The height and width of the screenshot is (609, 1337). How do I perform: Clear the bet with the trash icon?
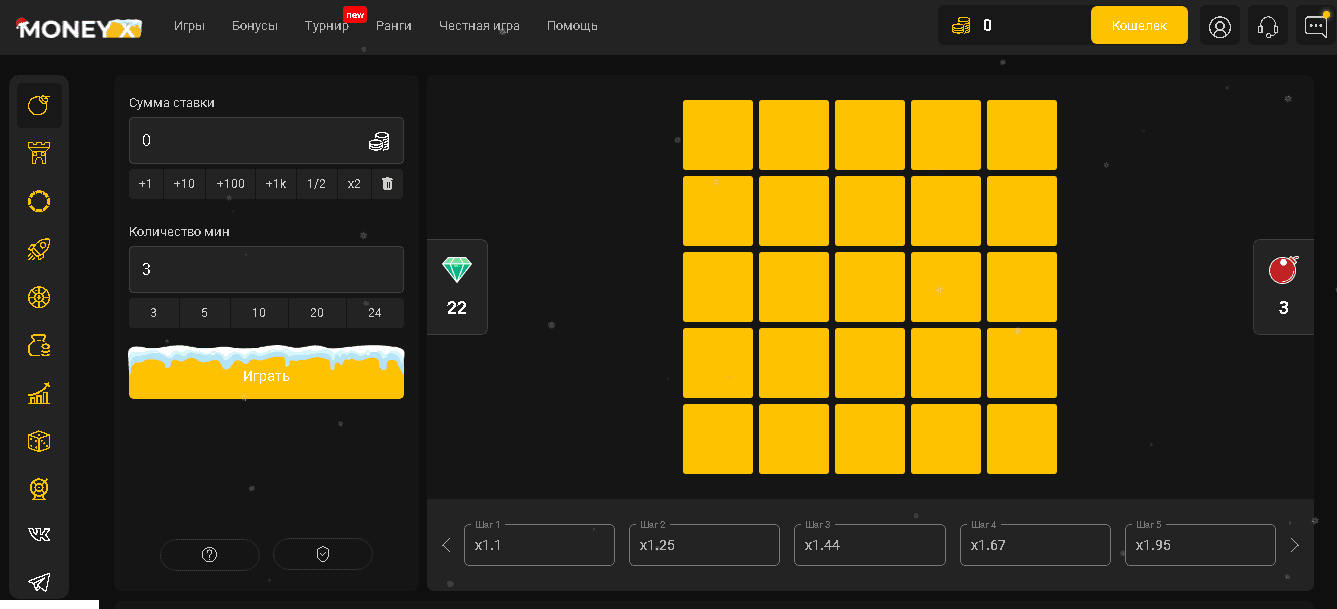(387, 184)
